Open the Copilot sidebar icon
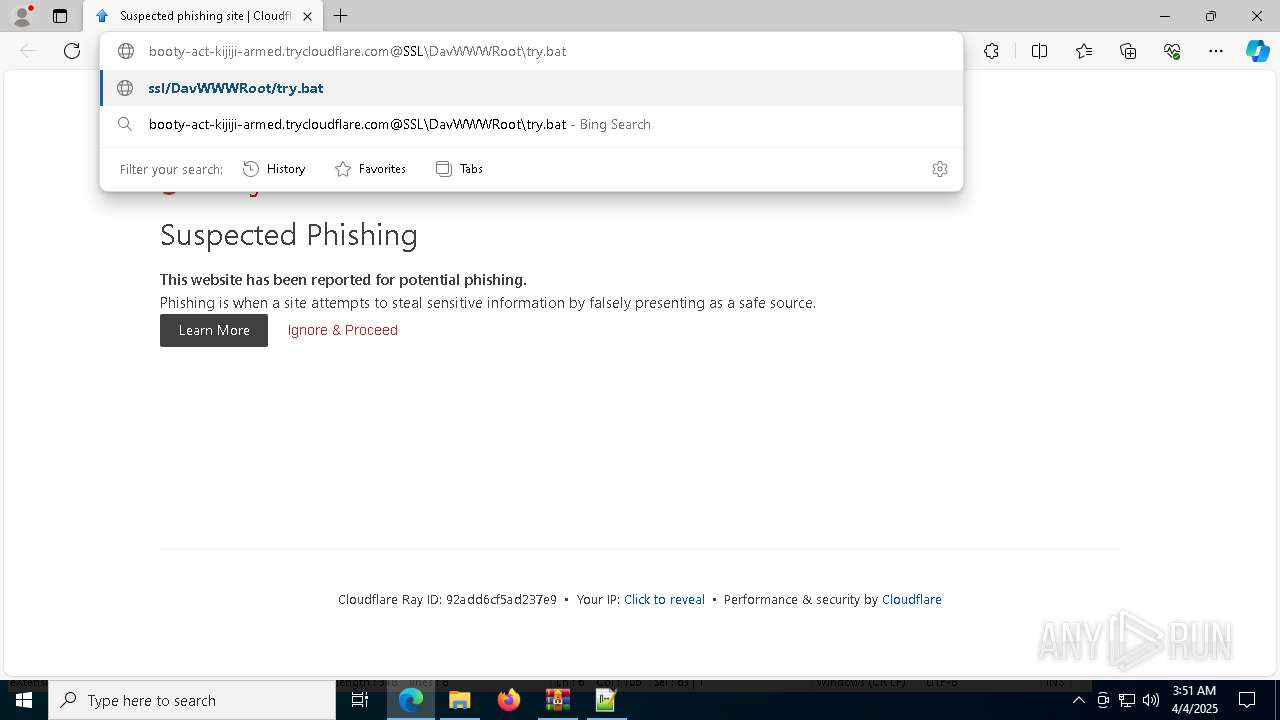The image size is (1280, 720). (x=1257, y=51)
